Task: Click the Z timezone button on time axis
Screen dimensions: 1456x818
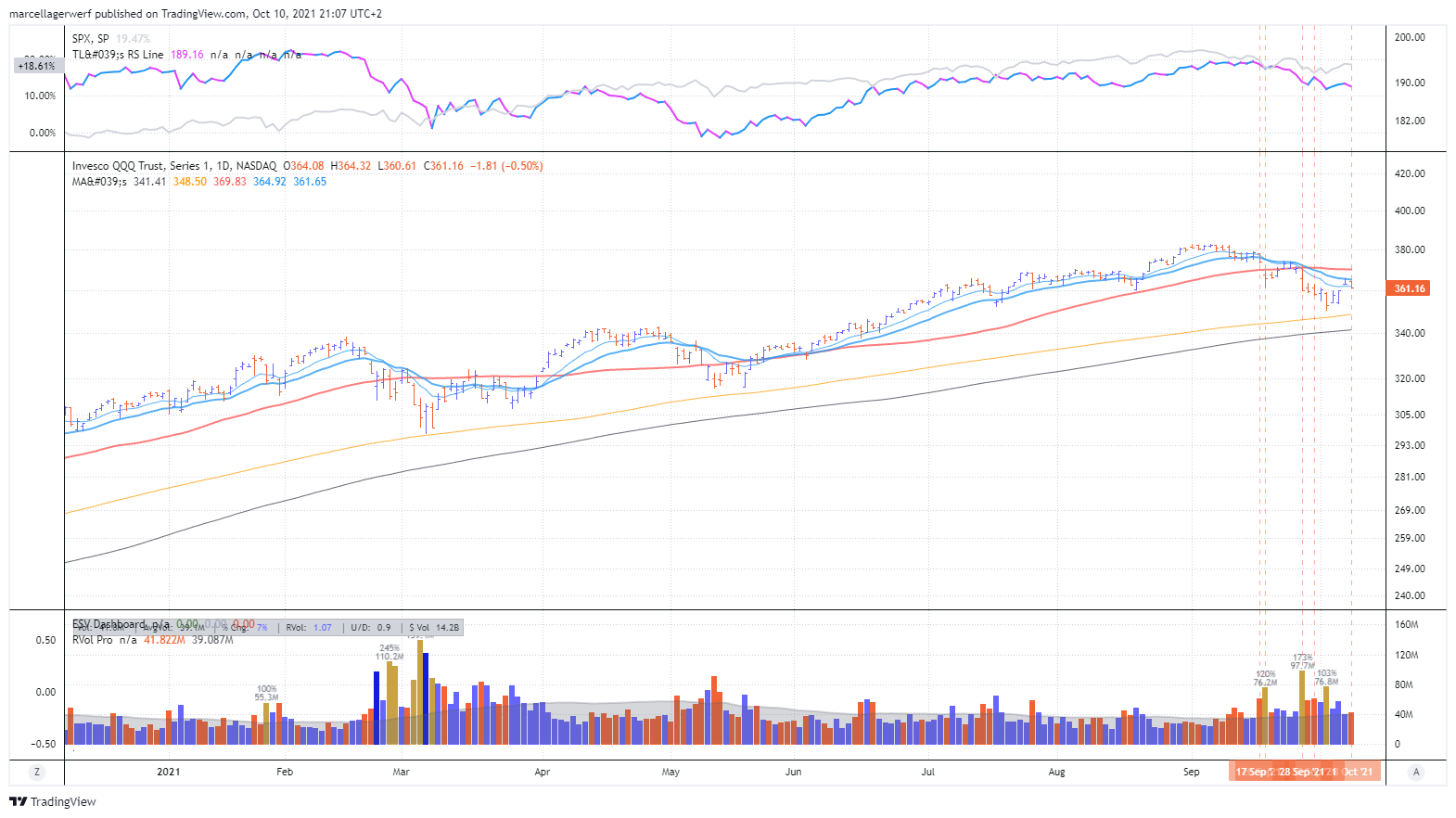Action: click(37, 772)
